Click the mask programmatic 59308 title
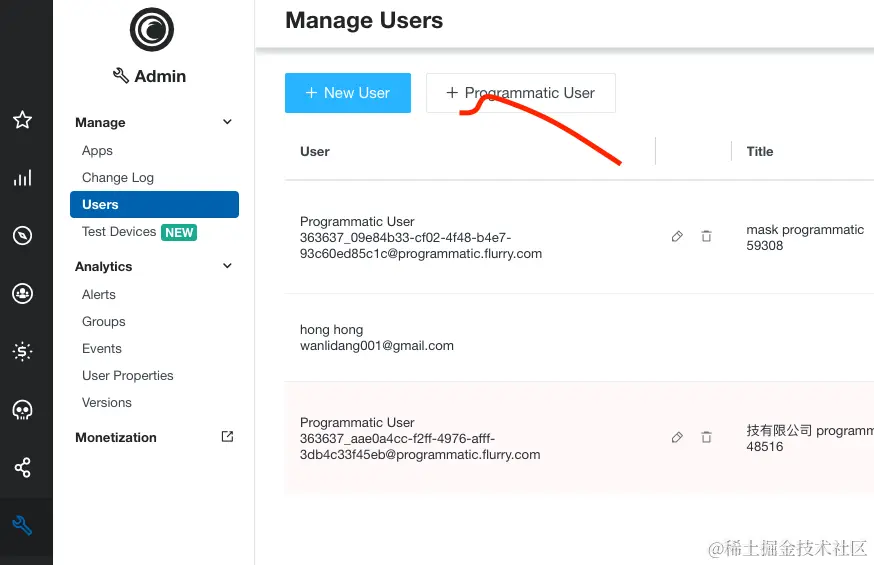Viewport: 874px width, 565px height. coord(805,237)
